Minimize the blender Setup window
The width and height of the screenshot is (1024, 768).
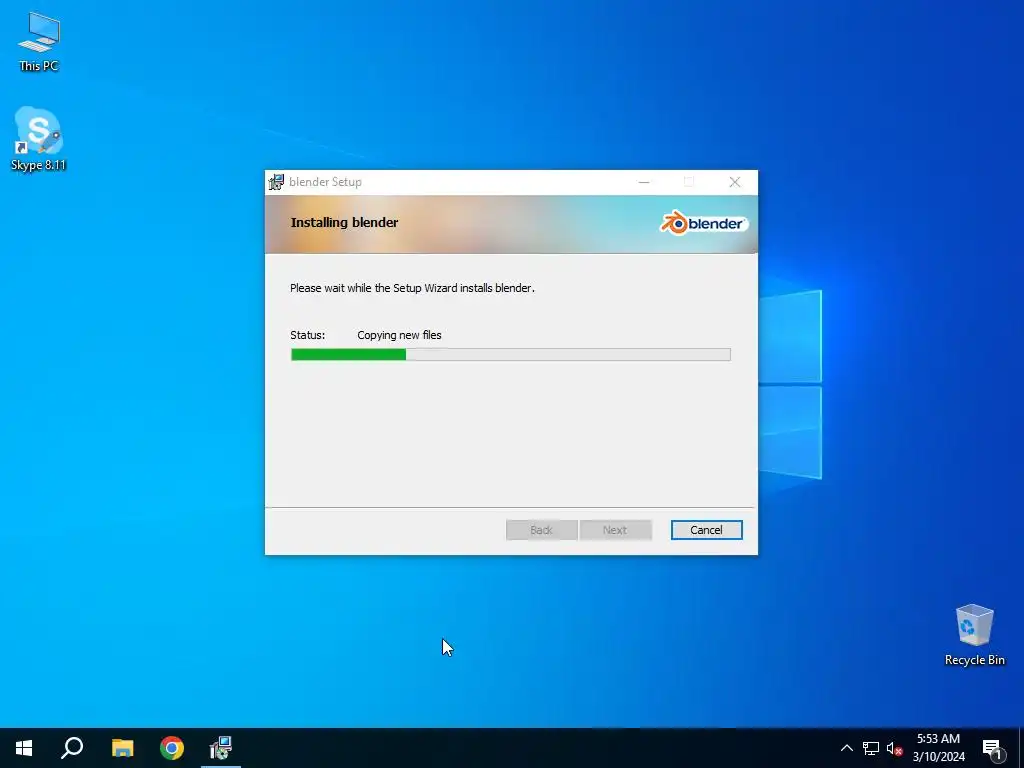pos(644,182)
